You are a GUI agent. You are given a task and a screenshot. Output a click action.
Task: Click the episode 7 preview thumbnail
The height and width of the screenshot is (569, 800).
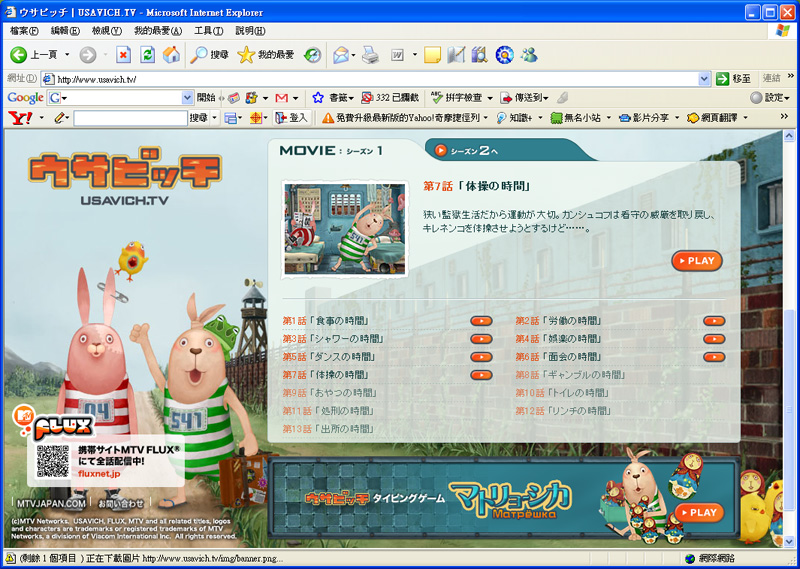pyautogui.click(x=344, y=228)
